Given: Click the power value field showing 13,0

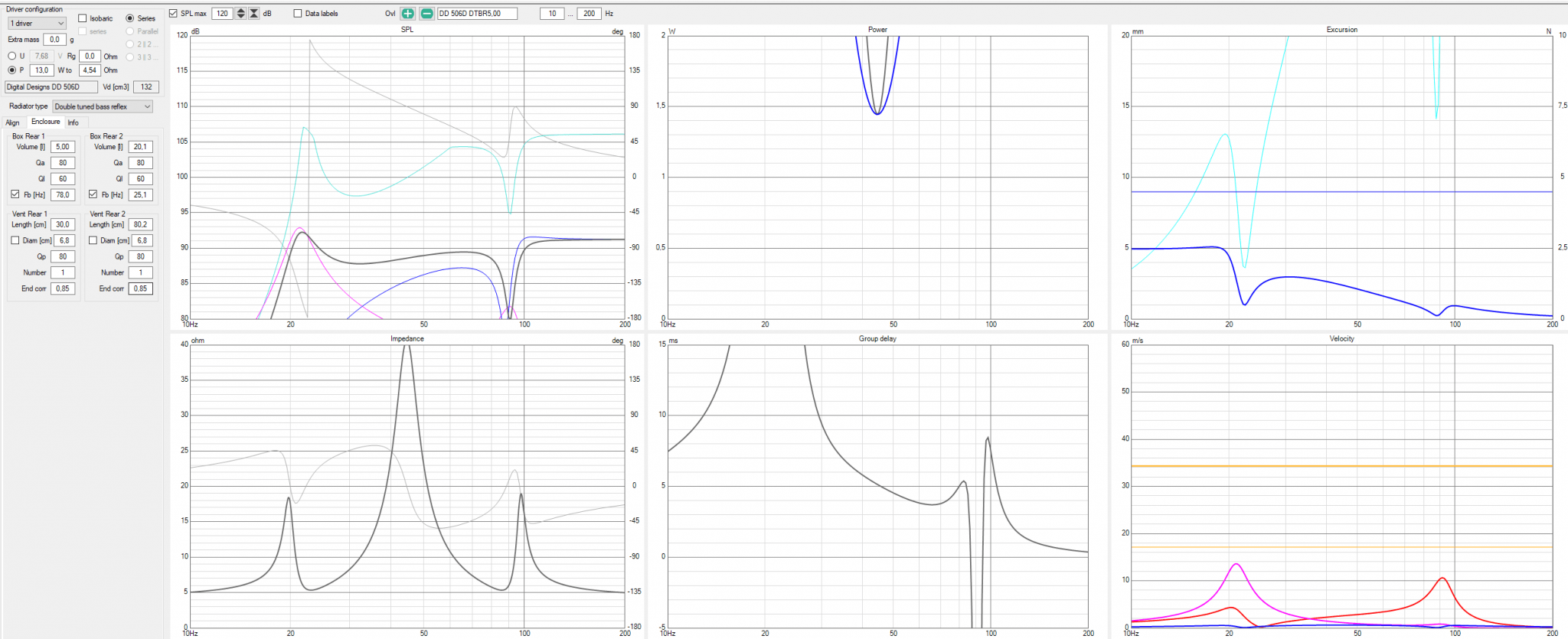Looking at the screenshot, I should coord(41,70).
